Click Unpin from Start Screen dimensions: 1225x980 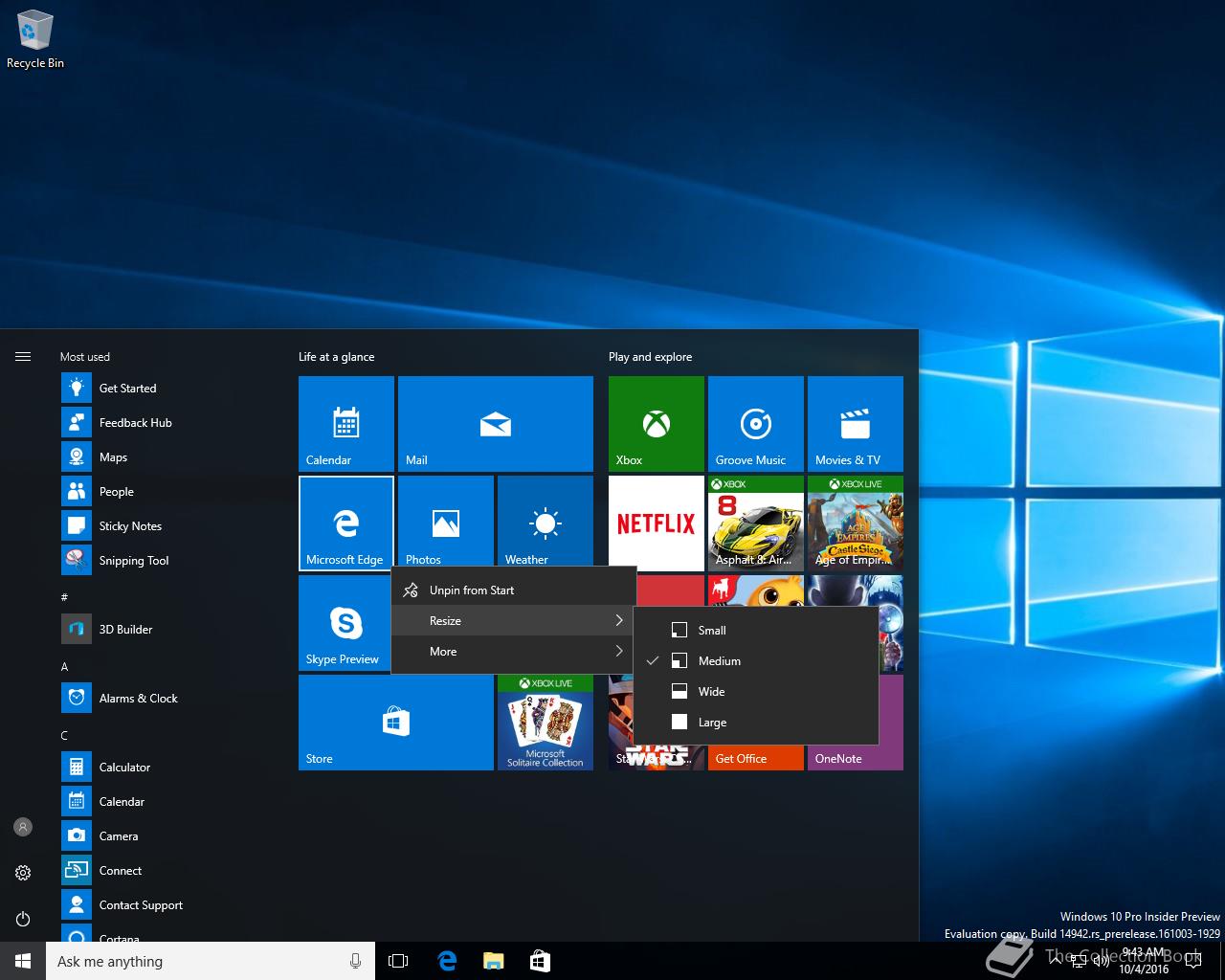point(514,590)
